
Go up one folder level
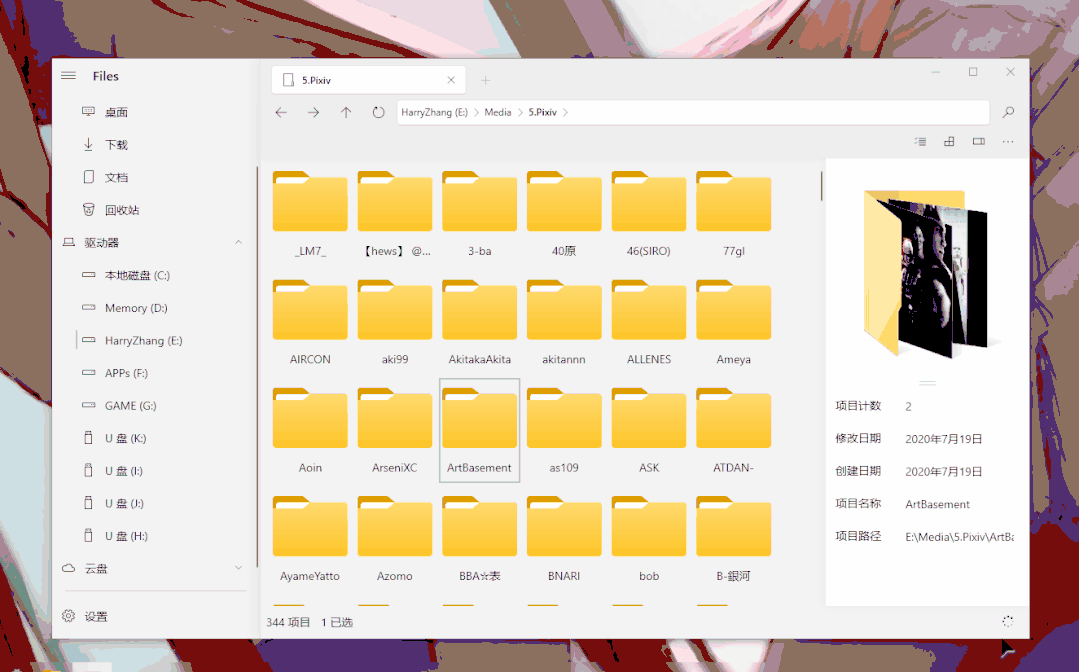click(x=345, y=112)
